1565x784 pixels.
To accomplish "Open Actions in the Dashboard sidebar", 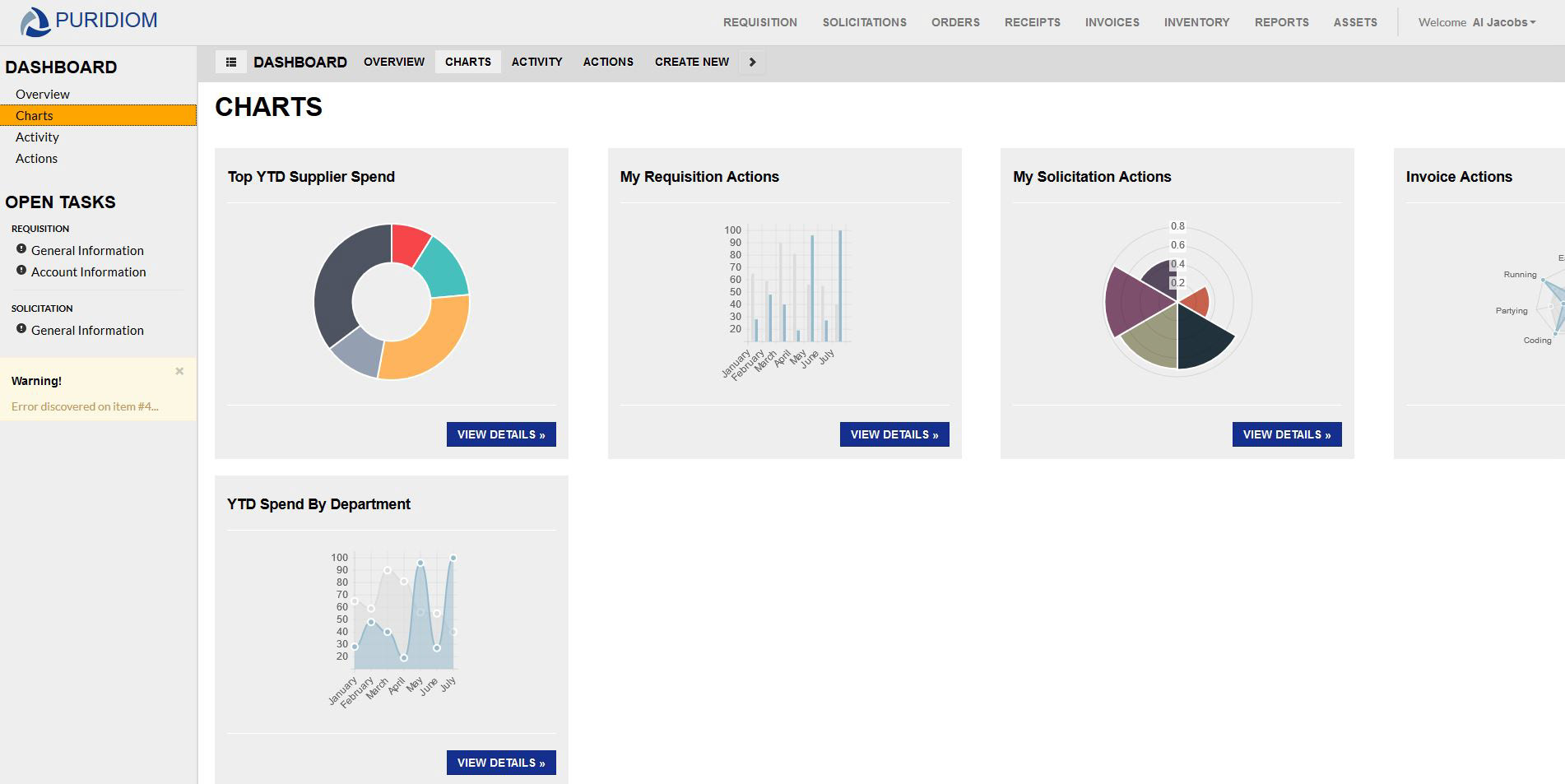I will (36, 158).
